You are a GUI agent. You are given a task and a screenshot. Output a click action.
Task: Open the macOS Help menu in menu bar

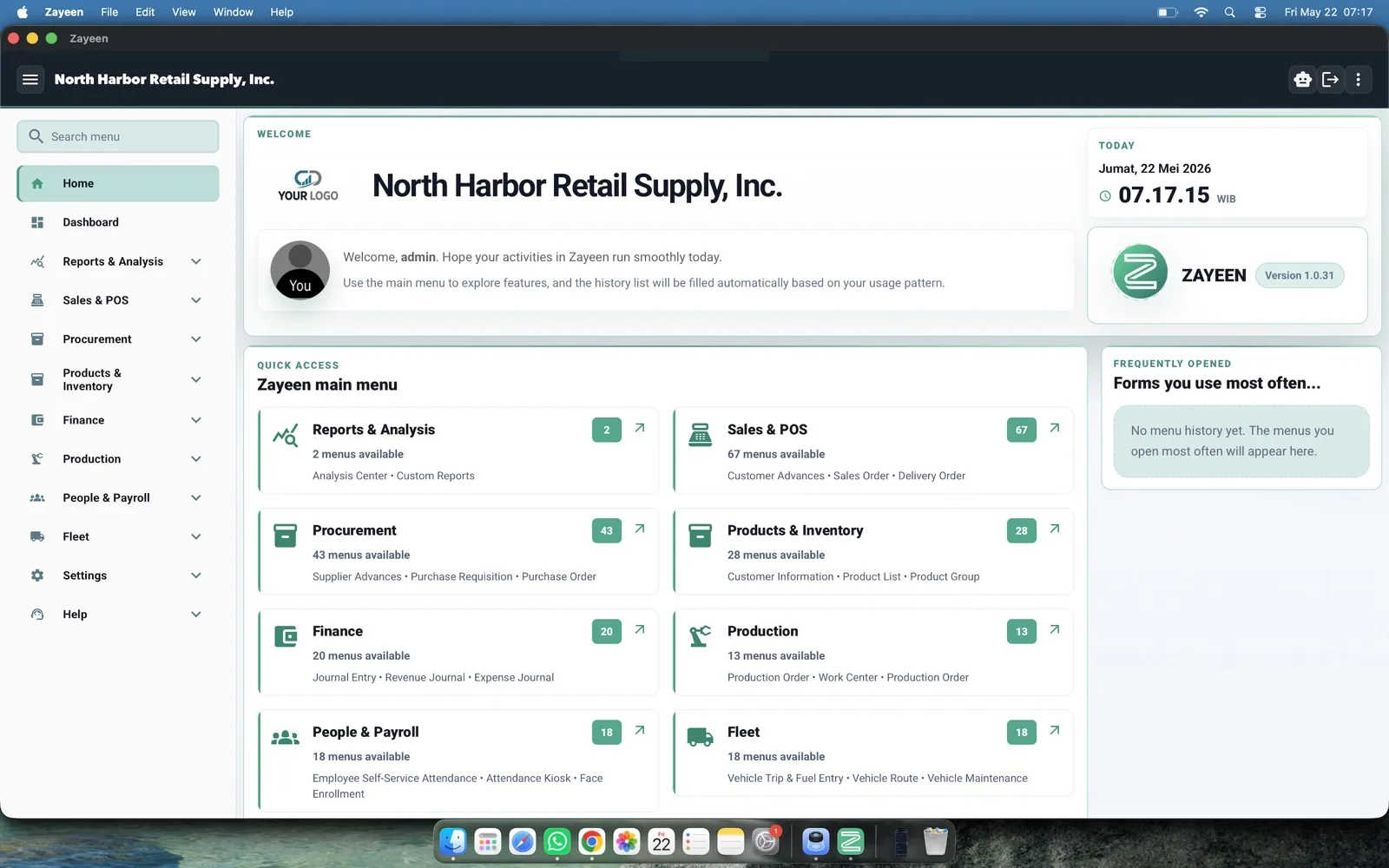281,12
